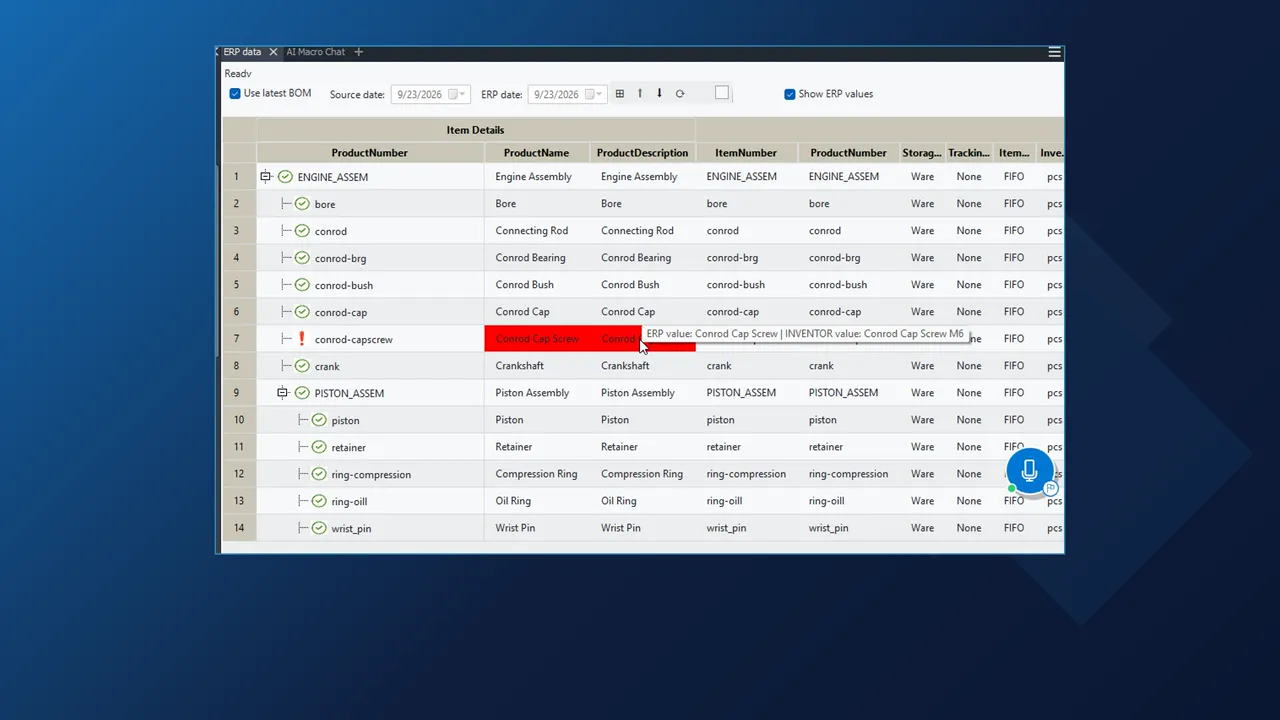Click the green check icon for retainer
Image resolution: width=1280 pixels, height=720 pixels.
tap(319, 447)
